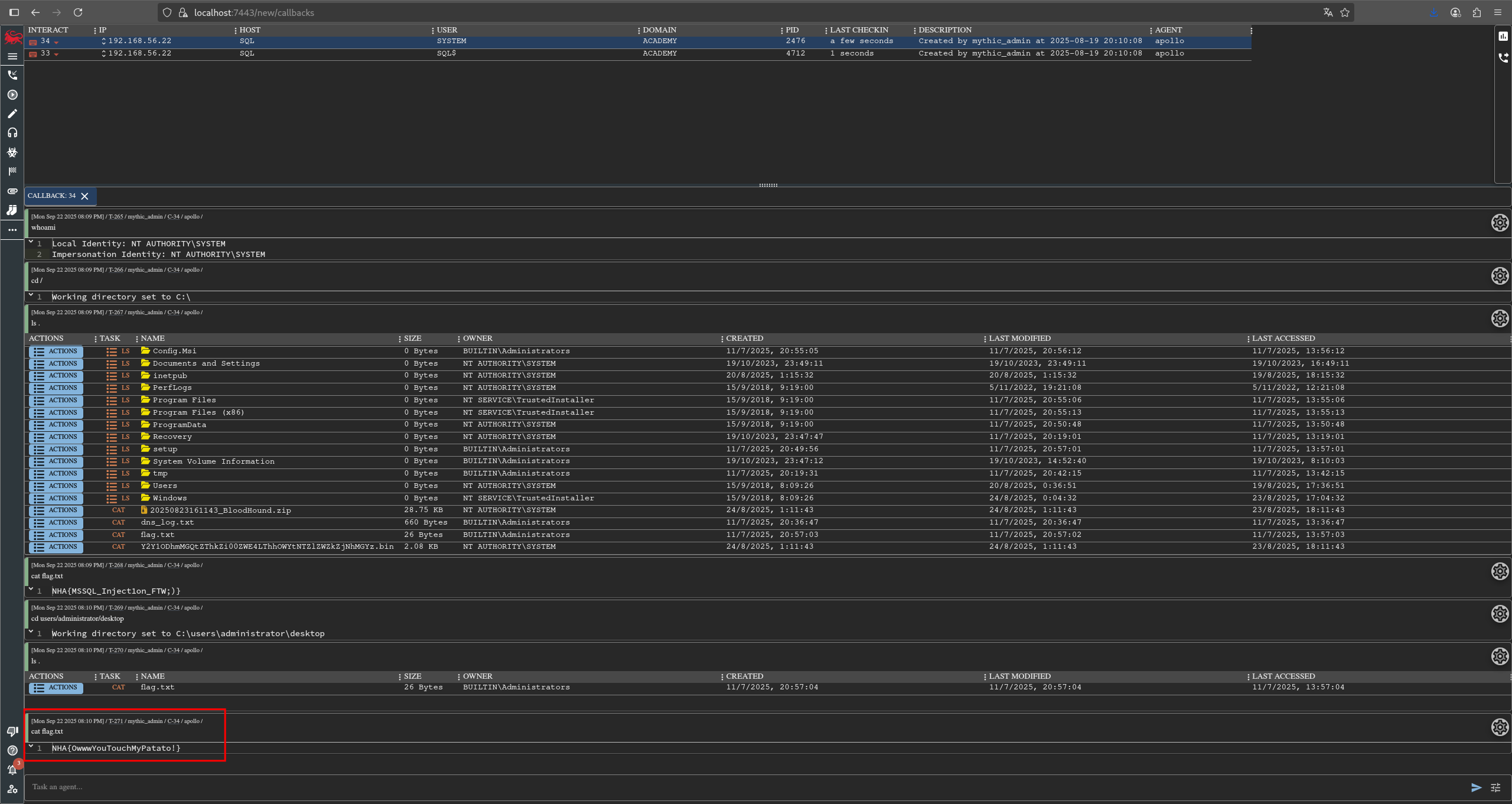The width and height of the screenshot is (1512, 804).
Task: Click the keyboard interact icon for callback 33
Action: tap(33, 54)
